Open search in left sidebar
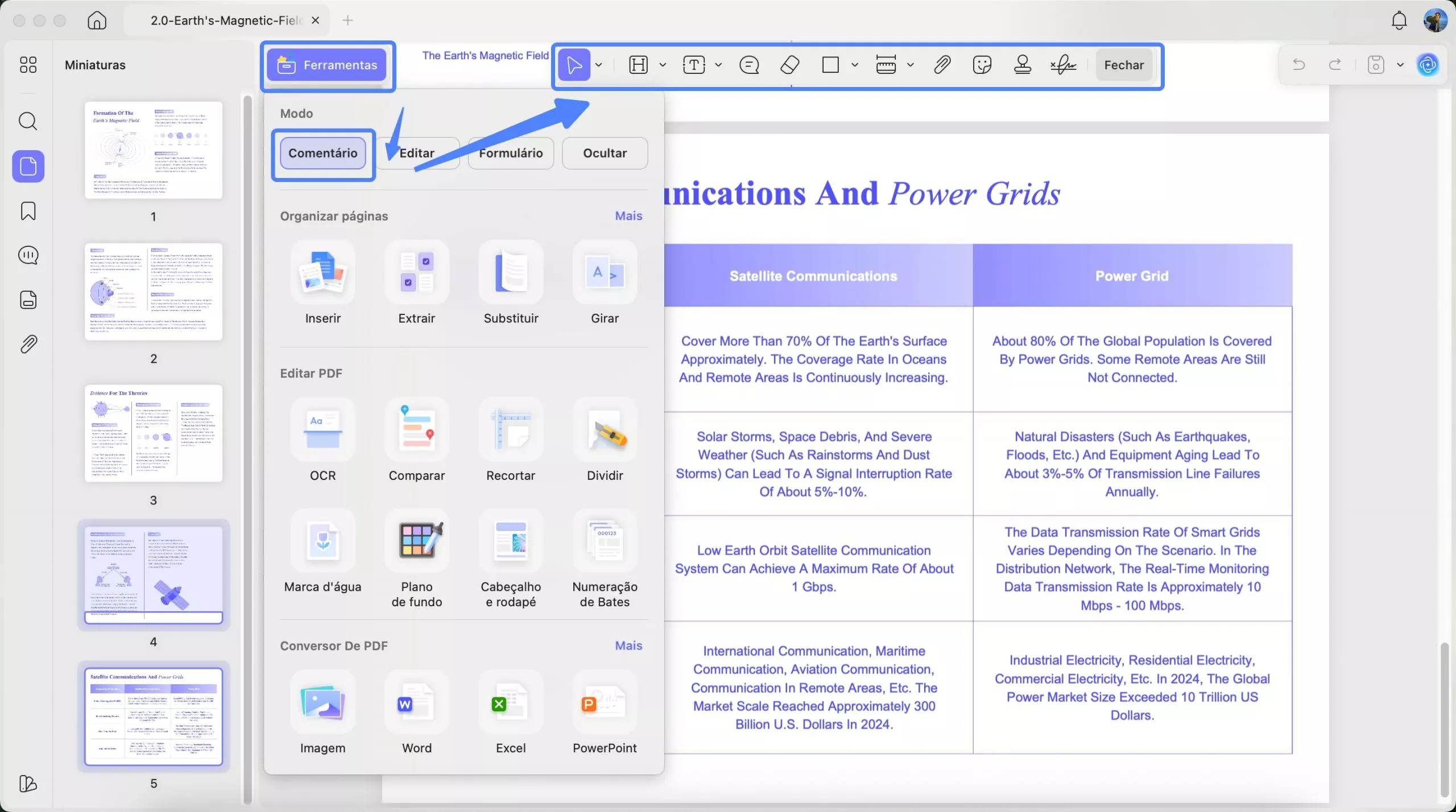This screenshot has height=812, width=1456. 28,121
